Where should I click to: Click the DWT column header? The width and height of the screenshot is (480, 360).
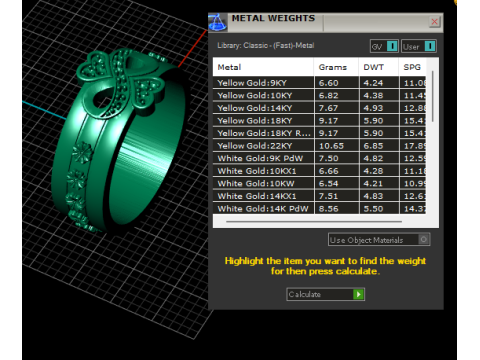(379, 67)
